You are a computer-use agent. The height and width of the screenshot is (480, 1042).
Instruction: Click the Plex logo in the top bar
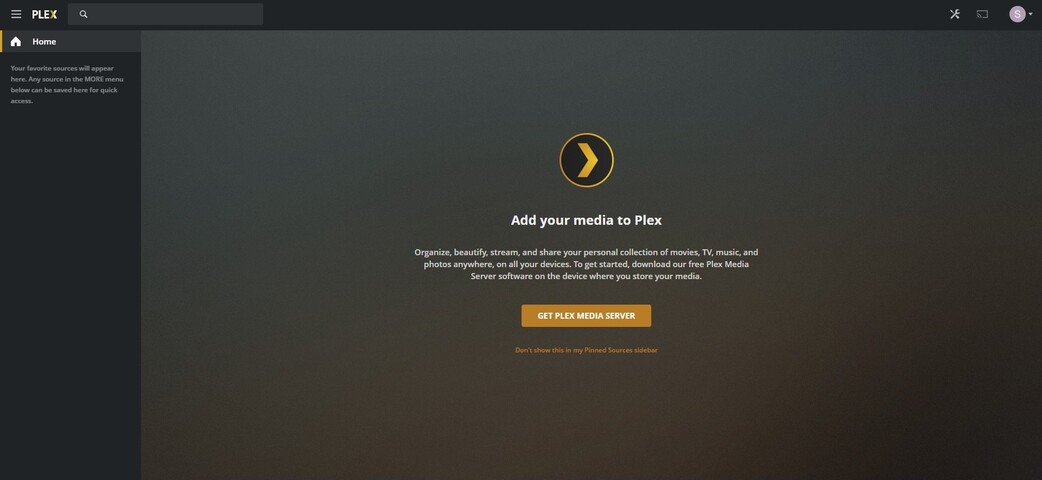(45, 14)
